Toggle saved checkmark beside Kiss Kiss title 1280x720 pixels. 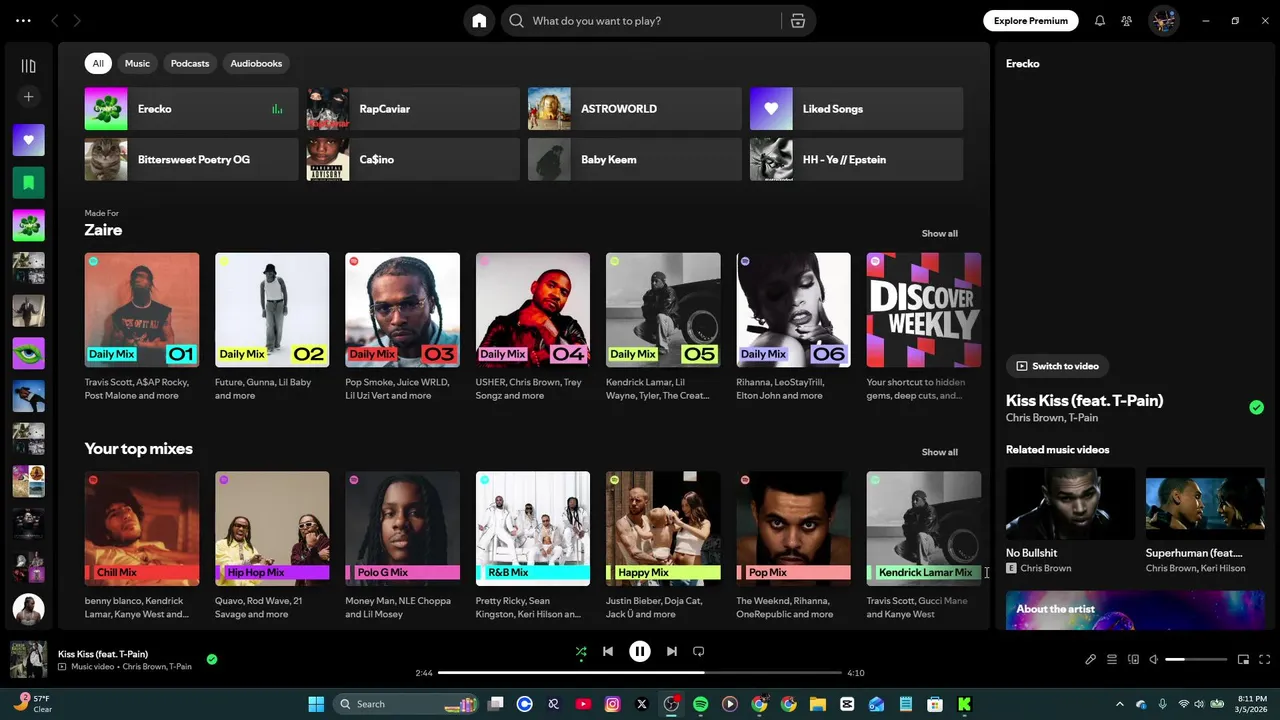(1256, 407)
